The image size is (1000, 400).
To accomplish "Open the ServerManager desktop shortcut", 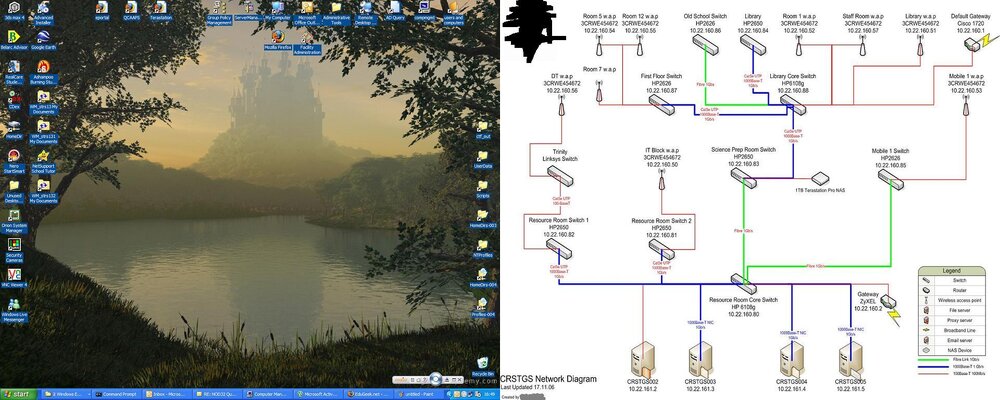I will point(248,11).
